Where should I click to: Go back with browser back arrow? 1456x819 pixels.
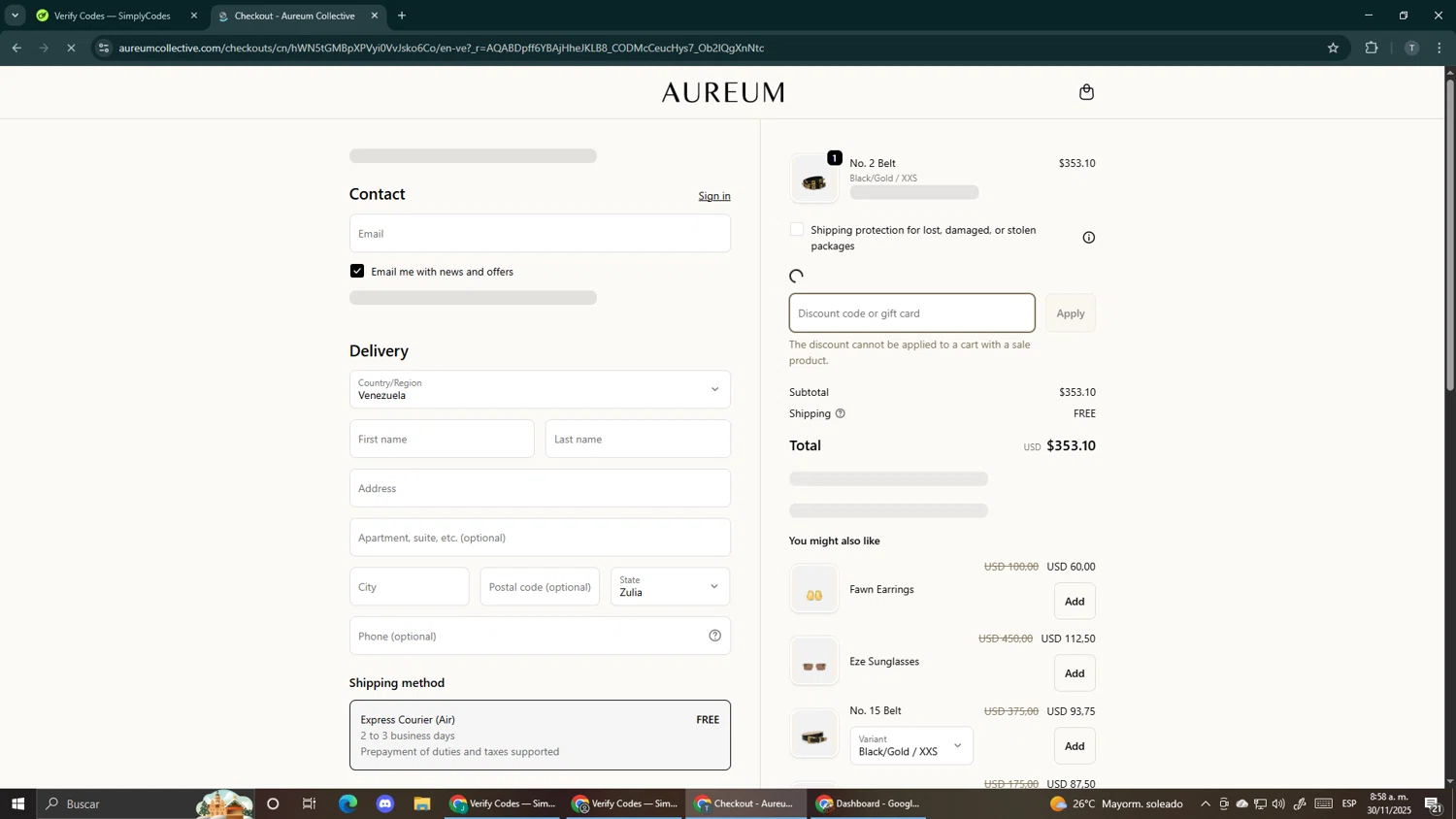[x=17, y=48]
